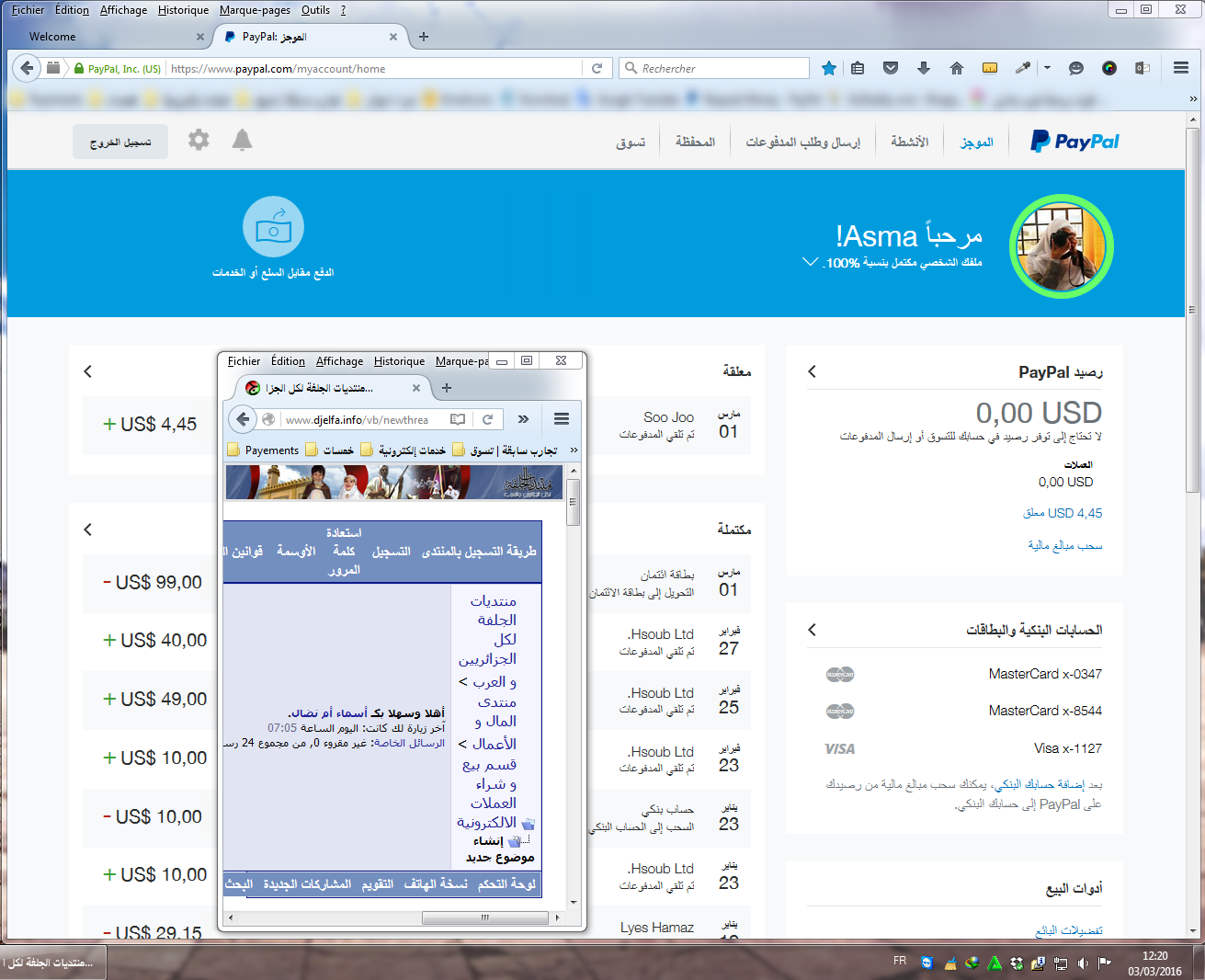Open the الأنشطة activity nav item
This screenshot has width=1205, height=980.
pyautogui.click(x=909, y=142)
